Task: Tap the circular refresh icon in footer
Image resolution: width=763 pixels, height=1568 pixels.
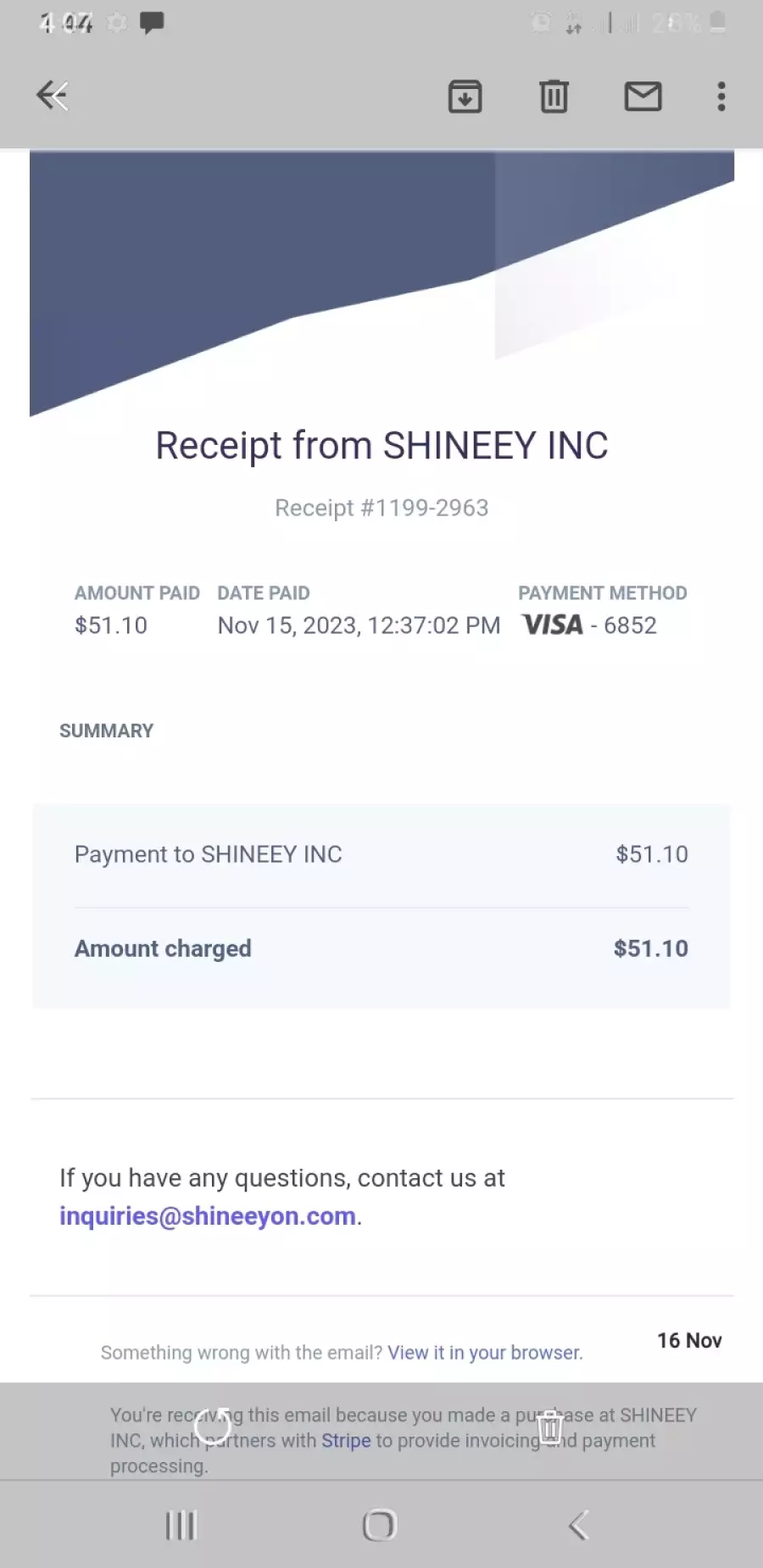Action: coord(212,1428)
